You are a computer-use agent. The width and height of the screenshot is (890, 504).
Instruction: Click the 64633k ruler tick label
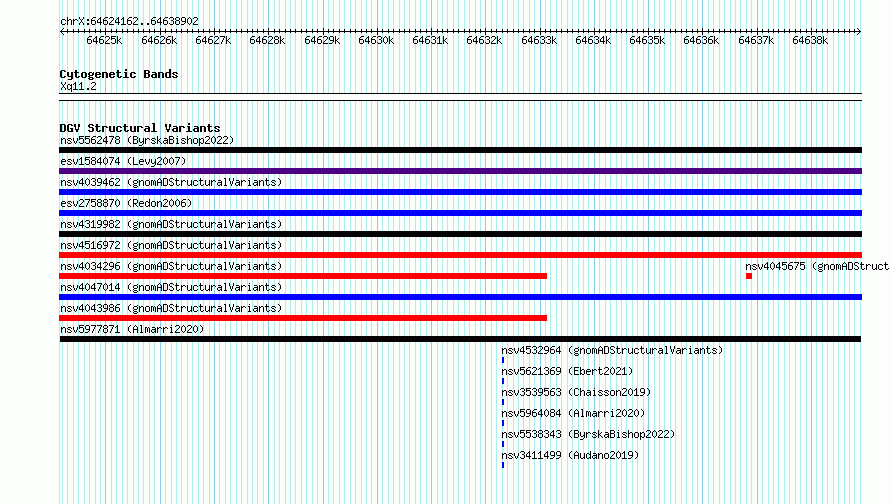point(539,41)
